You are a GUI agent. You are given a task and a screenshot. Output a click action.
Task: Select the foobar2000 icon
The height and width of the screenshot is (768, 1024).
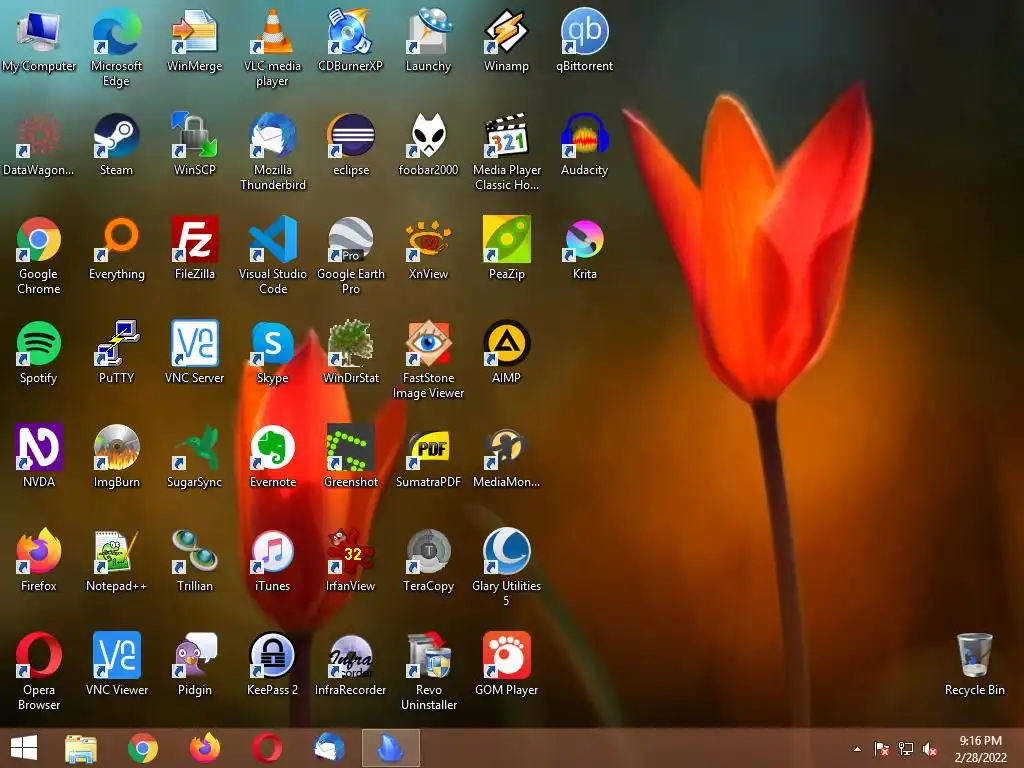428,135
